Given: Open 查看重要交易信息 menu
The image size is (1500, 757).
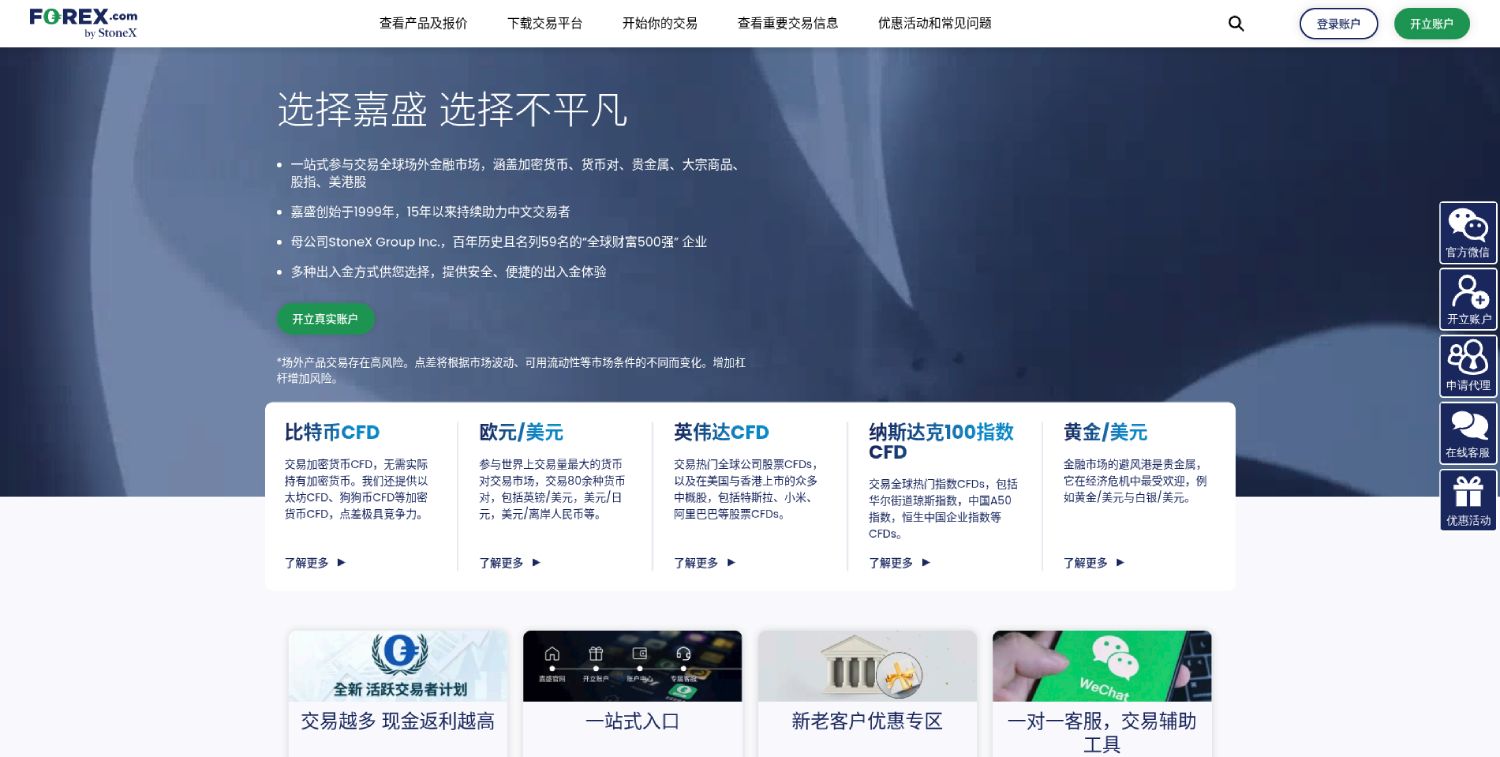Looking at the screenshot, I should 788,23.
